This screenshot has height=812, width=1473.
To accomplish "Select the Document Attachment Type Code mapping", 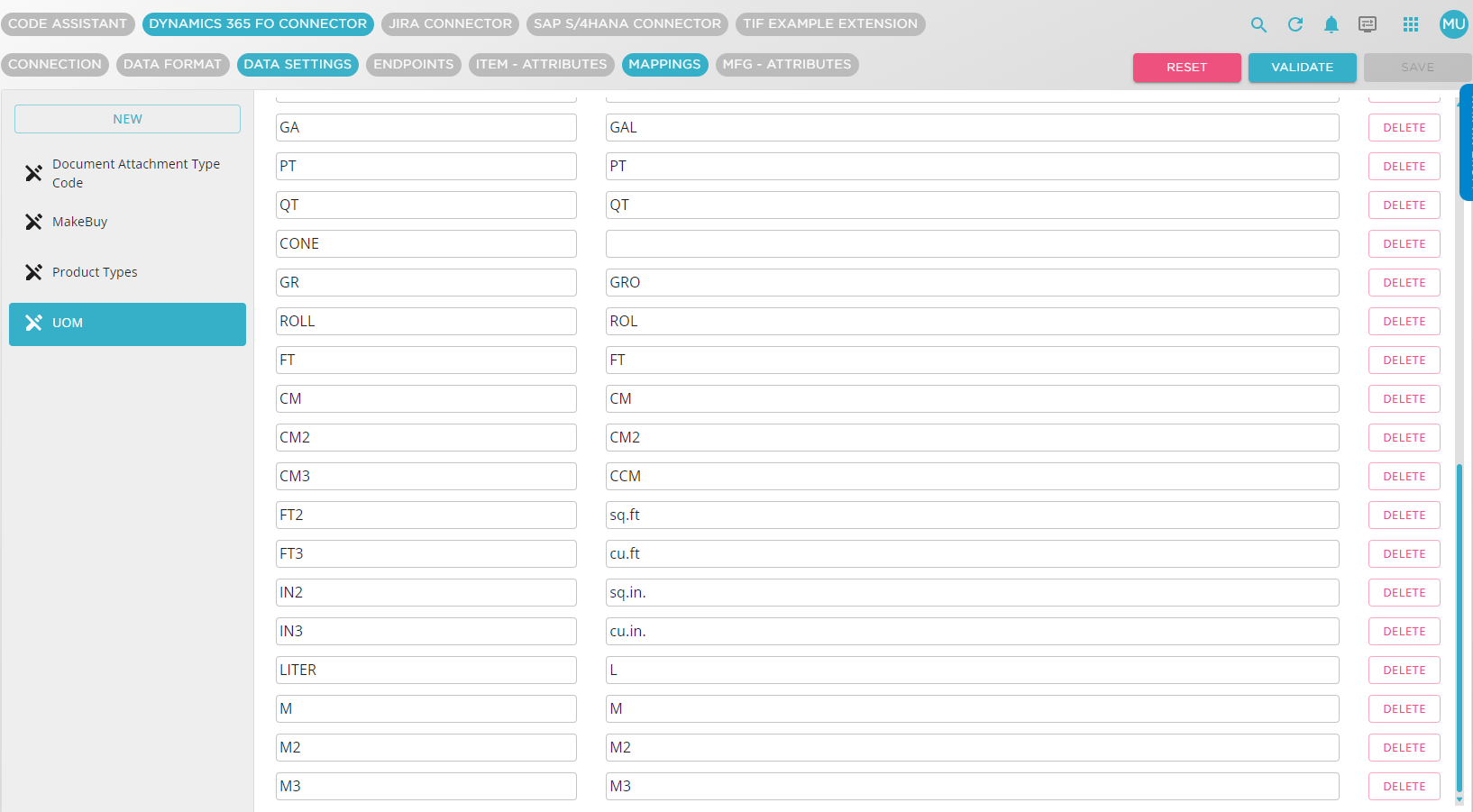I will click(x=135, y=173).
